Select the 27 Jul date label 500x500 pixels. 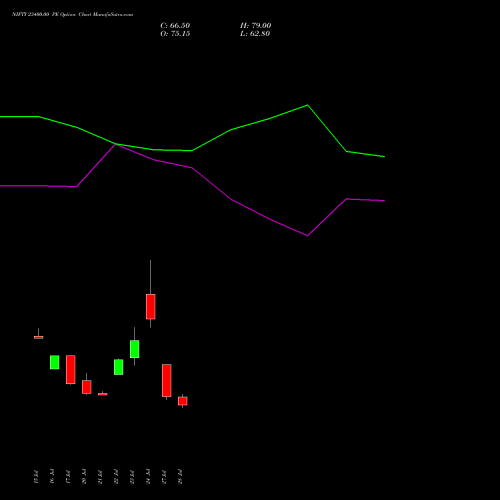[x=164, y=477]
